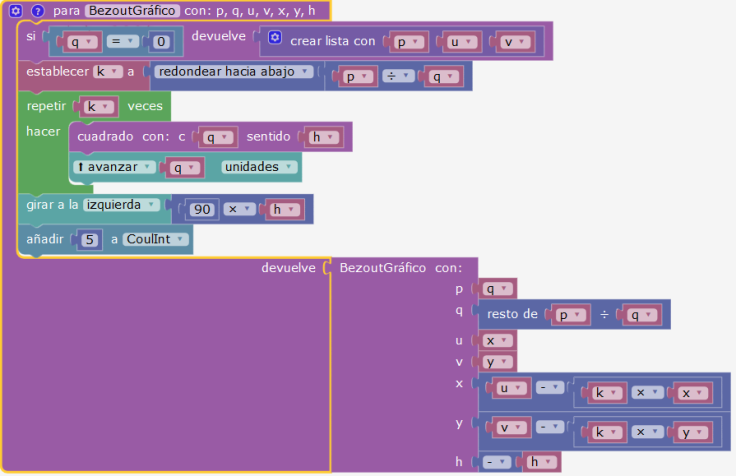The image size is (736, 476).
Task: Click the number field containing 0
Action: (x=161, y=42)
